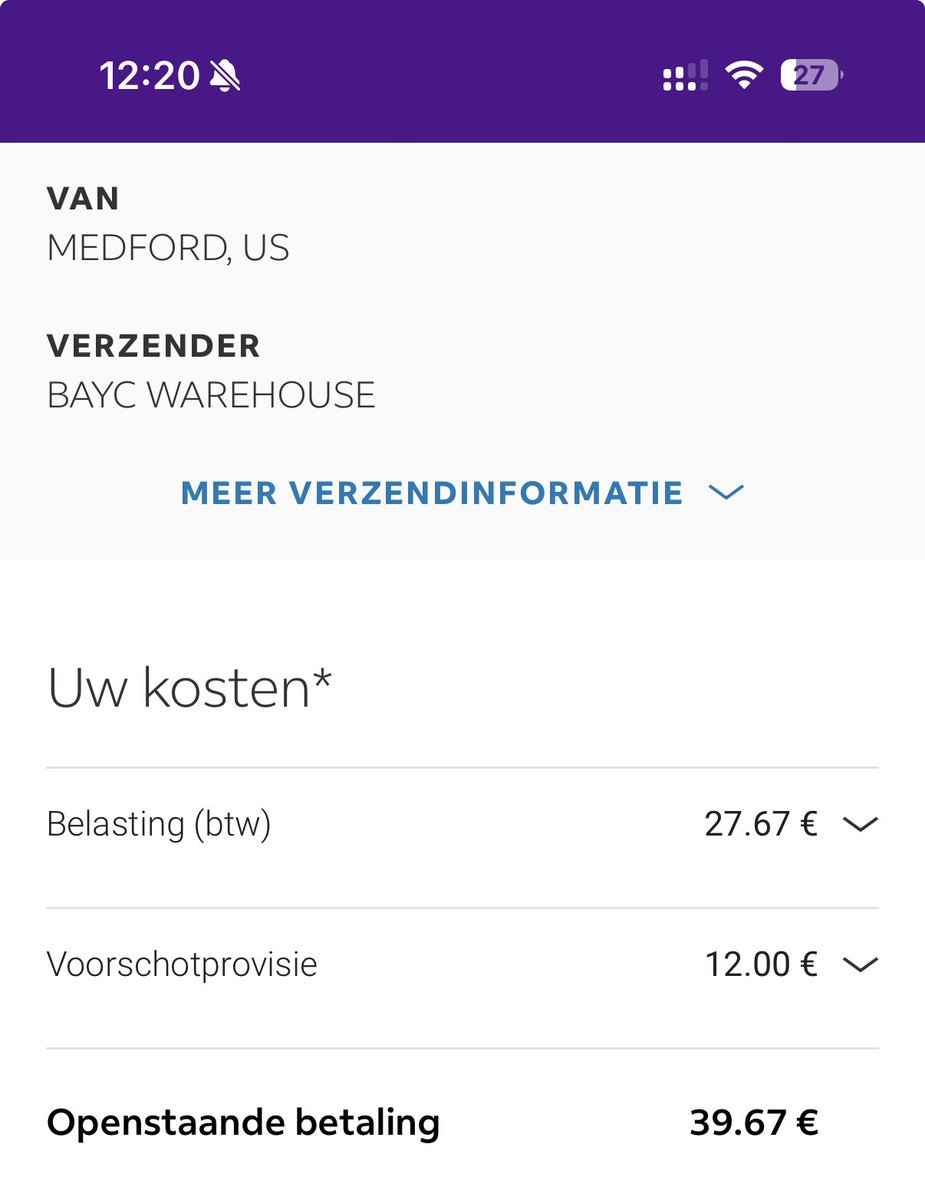Tap the 12:20 clock in status bar
This screenshot has width=925, height=1200.
tap(149, 76)
